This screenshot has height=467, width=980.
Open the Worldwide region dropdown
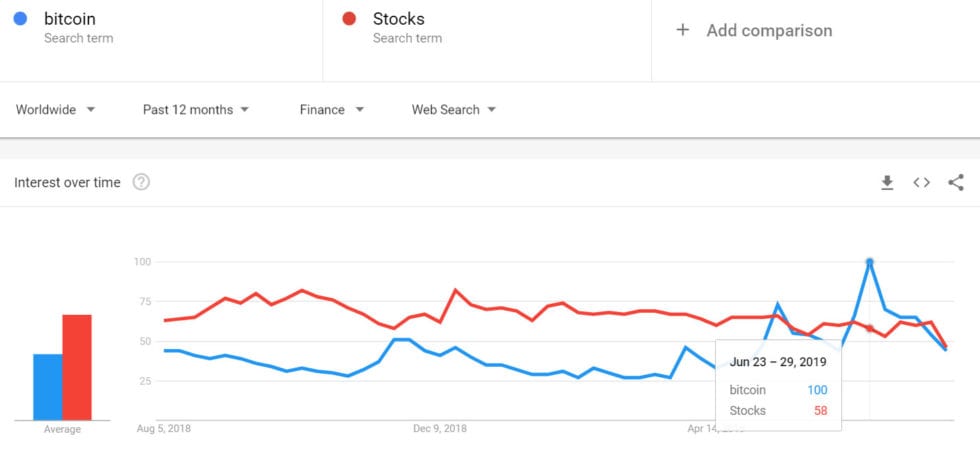pyautogui.click(x=55, y=110)
